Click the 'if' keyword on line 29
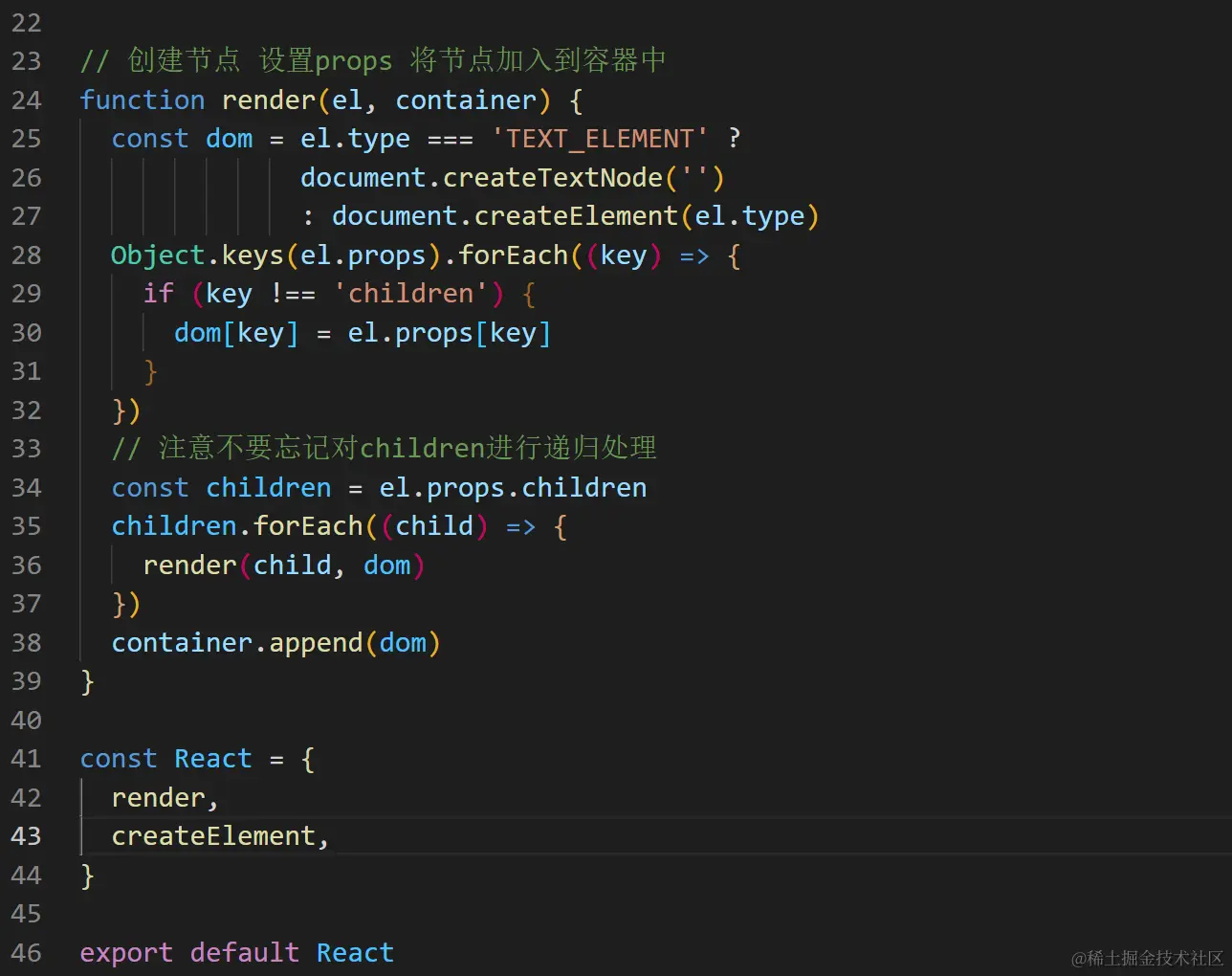Screen dimensions: 1232x976 pos(158,294)
